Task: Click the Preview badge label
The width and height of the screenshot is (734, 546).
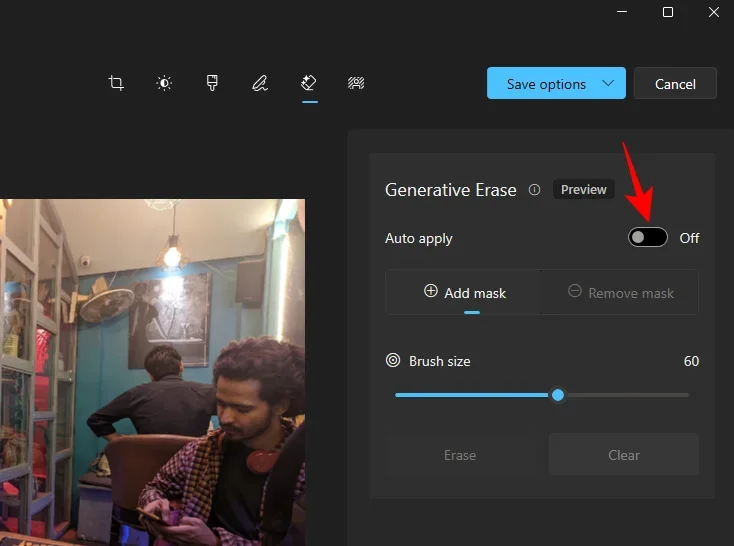Action: [584, 190]
